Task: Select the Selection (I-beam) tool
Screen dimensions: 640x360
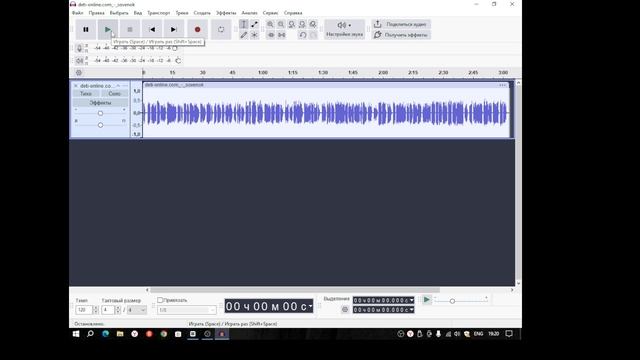Action: [x=244, y=24]
